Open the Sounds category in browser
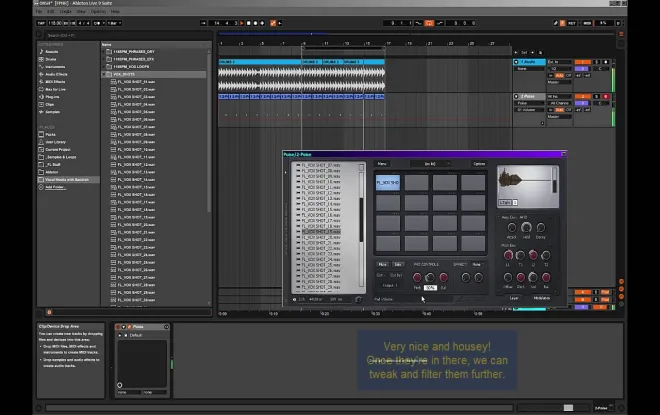The width and height of the screenshot is (660, 415). pyautogui.click(x=51, y=52)
